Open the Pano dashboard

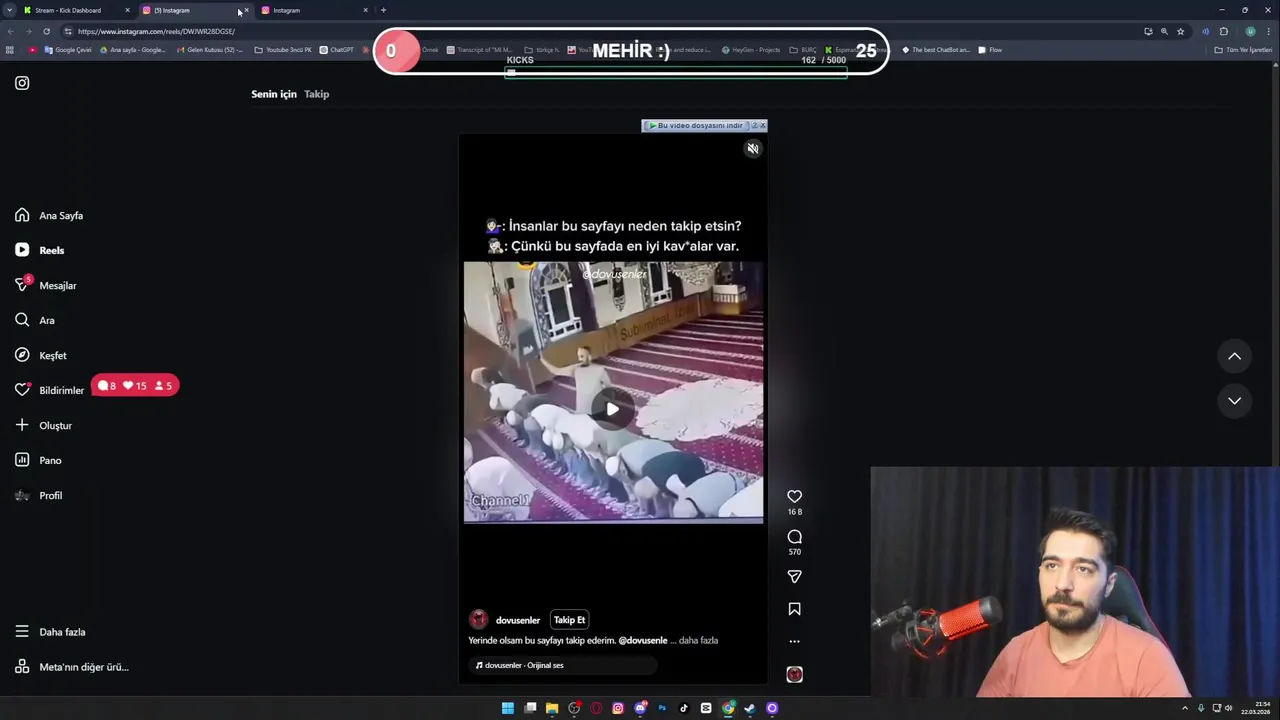click(38, 460)
